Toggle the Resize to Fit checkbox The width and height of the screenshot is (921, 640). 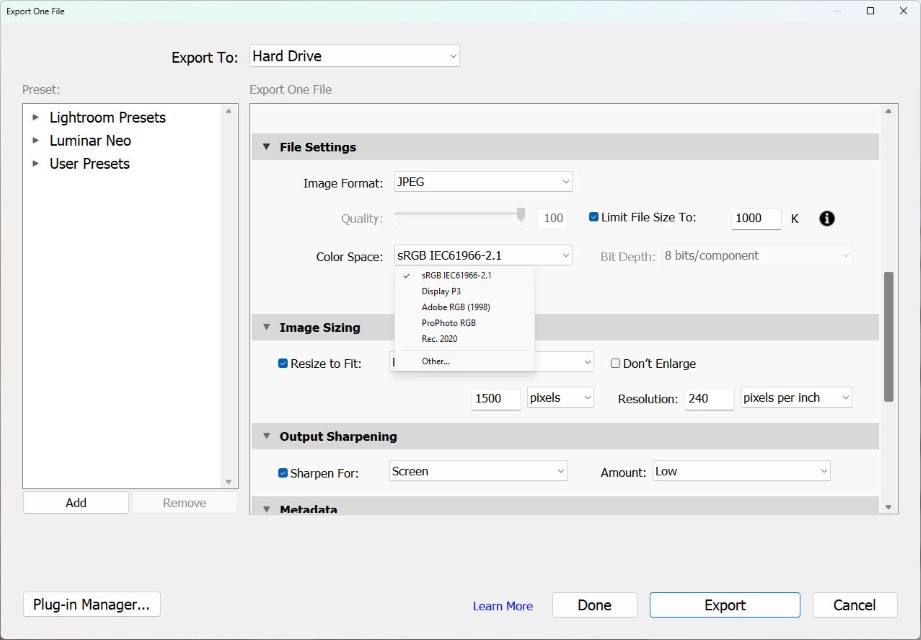[283, 363]
